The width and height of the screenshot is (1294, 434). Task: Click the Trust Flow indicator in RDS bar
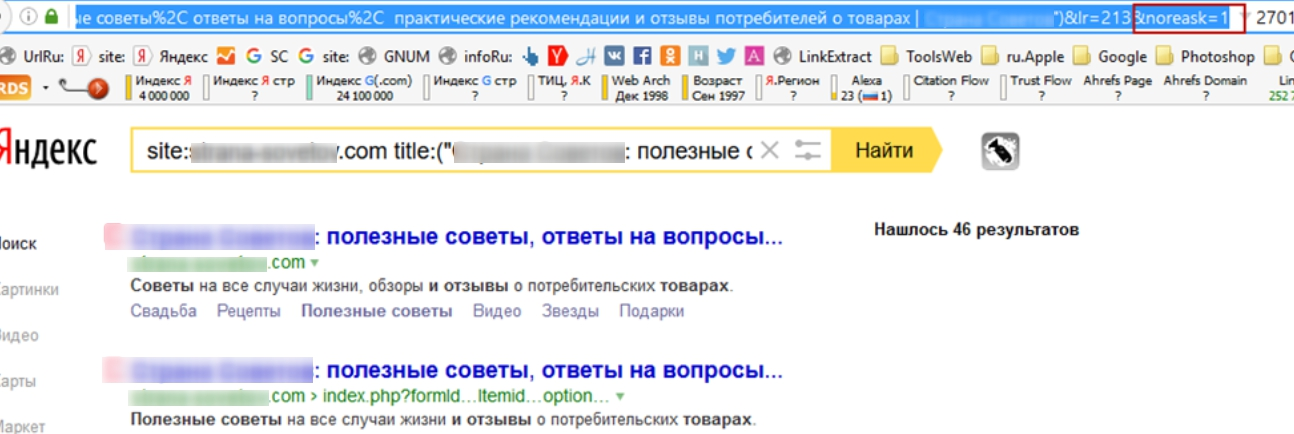click(x=1040, y=88)
